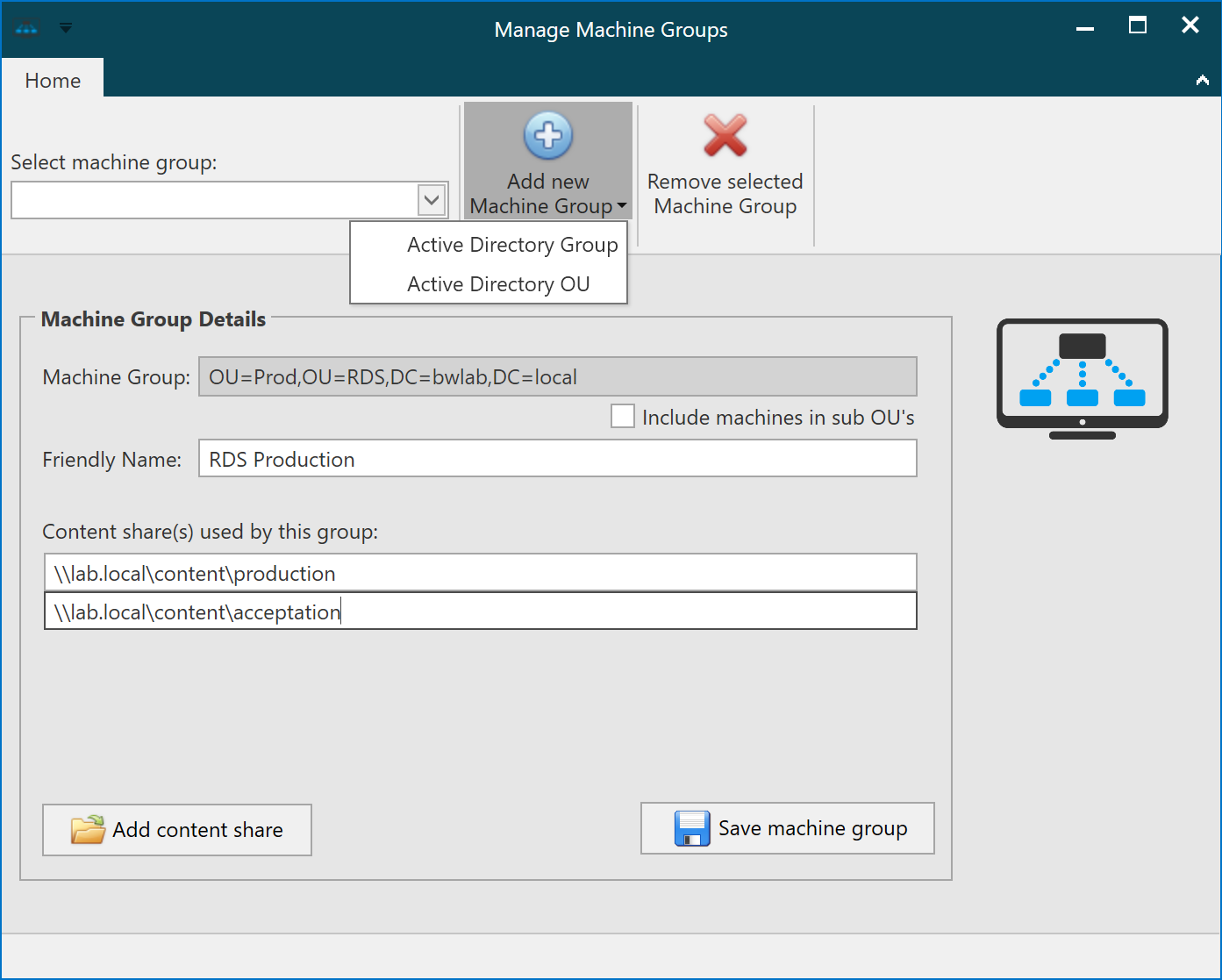Image resolution: width=1222 pixels, height=980 pixels.
Task: Switch to the Home tab
Action: 53,81
